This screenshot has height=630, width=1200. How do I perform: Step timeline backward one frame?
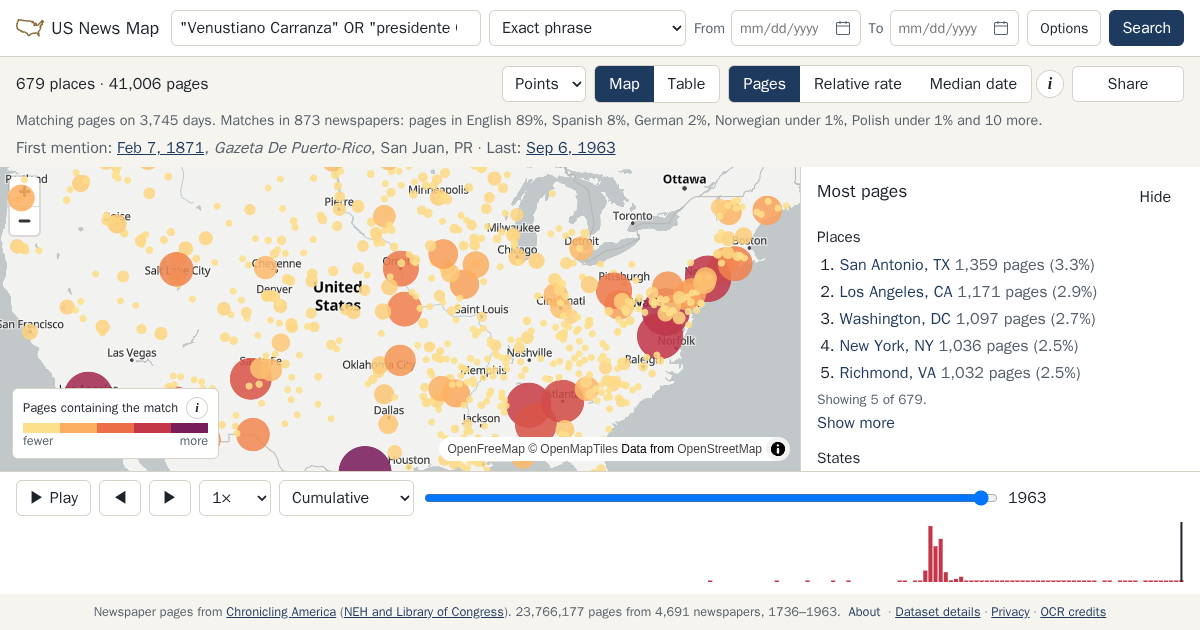pyautogui.click(x=120, y=498)
